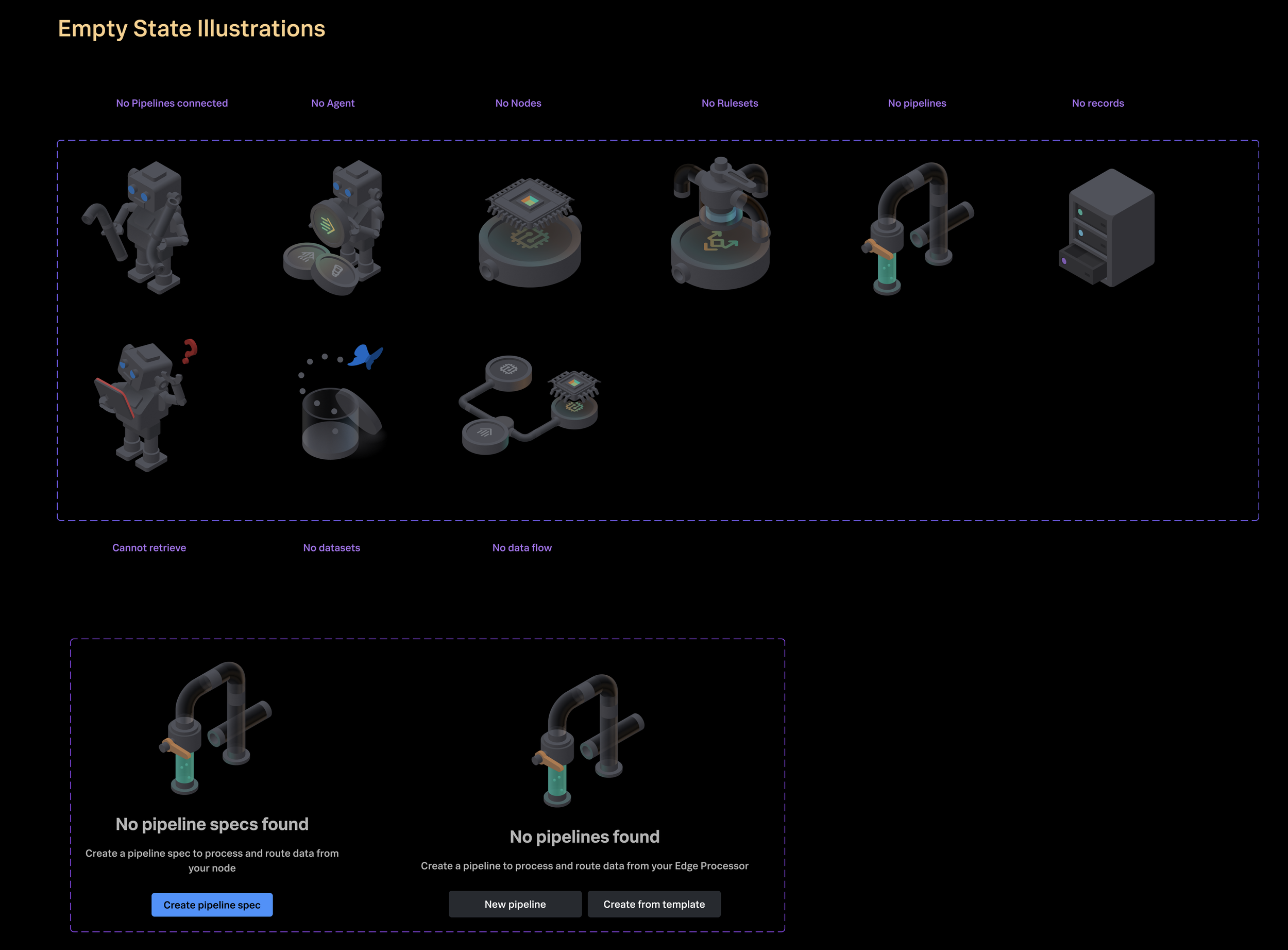Click the No pipelines found heading
The image size is (1288, 950).
pyautogui.click(x=585, y=837)
